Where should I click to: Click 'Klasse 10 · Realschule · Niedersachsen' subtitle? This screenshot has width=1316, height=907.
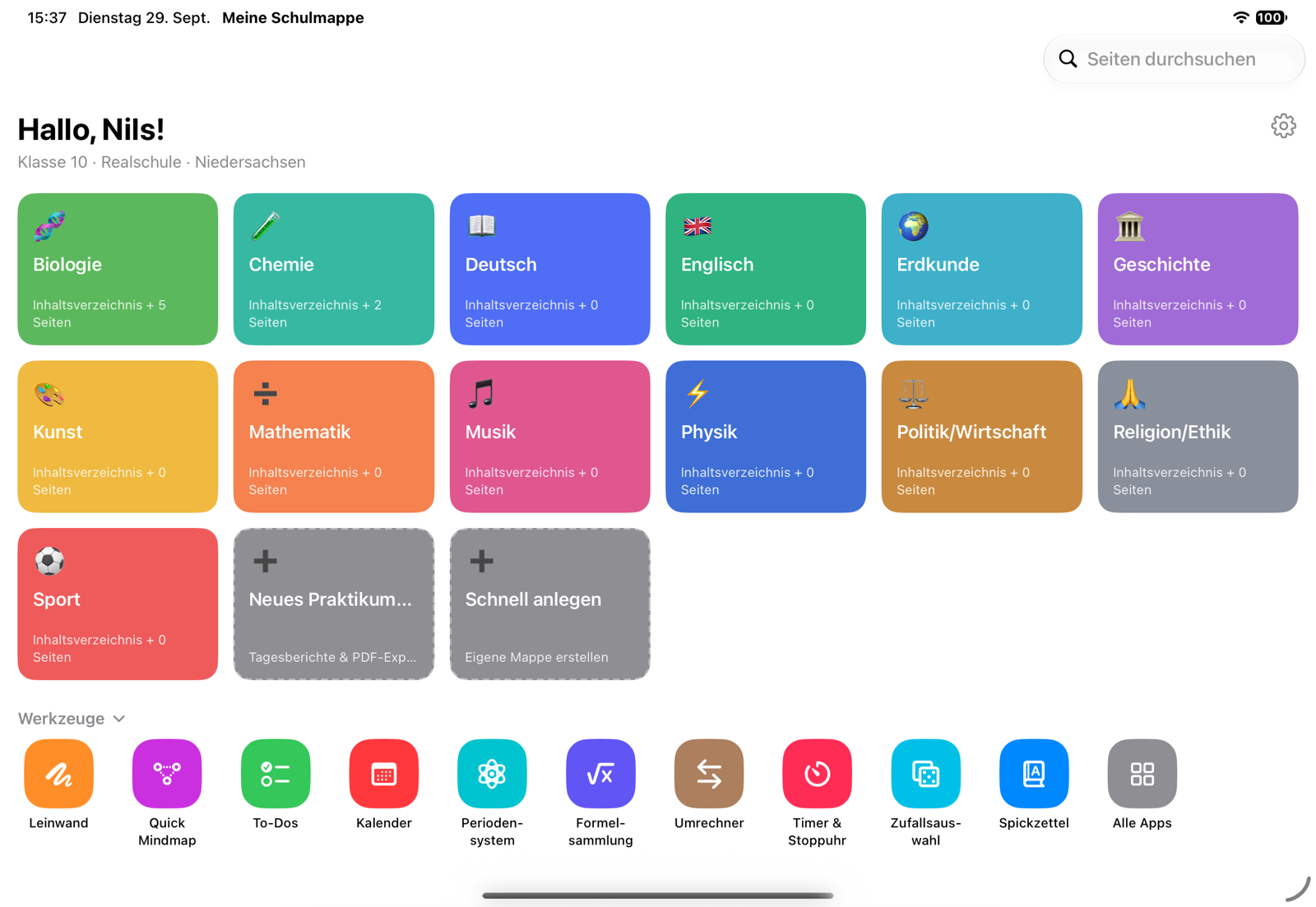[x=162, y=162]
